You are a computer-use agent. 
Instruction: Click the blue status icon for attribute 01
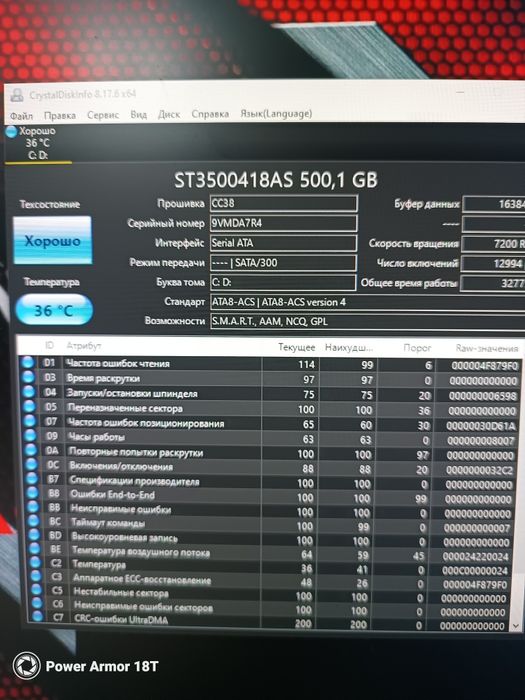tap(28, 362)
